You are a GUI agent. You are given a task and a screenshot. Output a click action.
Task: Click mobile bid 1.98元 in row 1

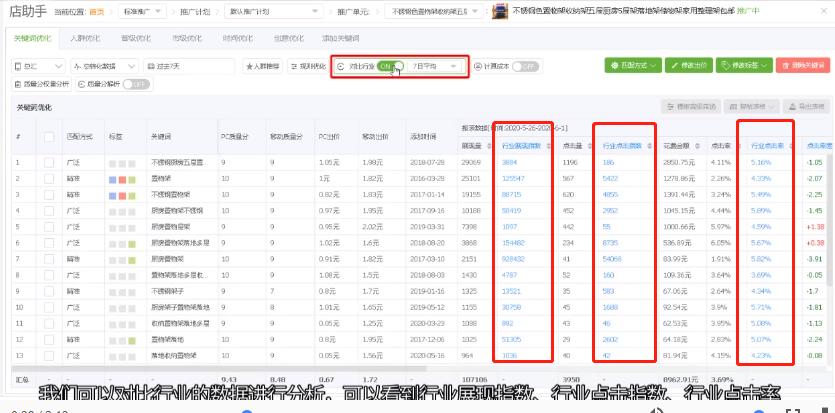(x=371, y=162)
